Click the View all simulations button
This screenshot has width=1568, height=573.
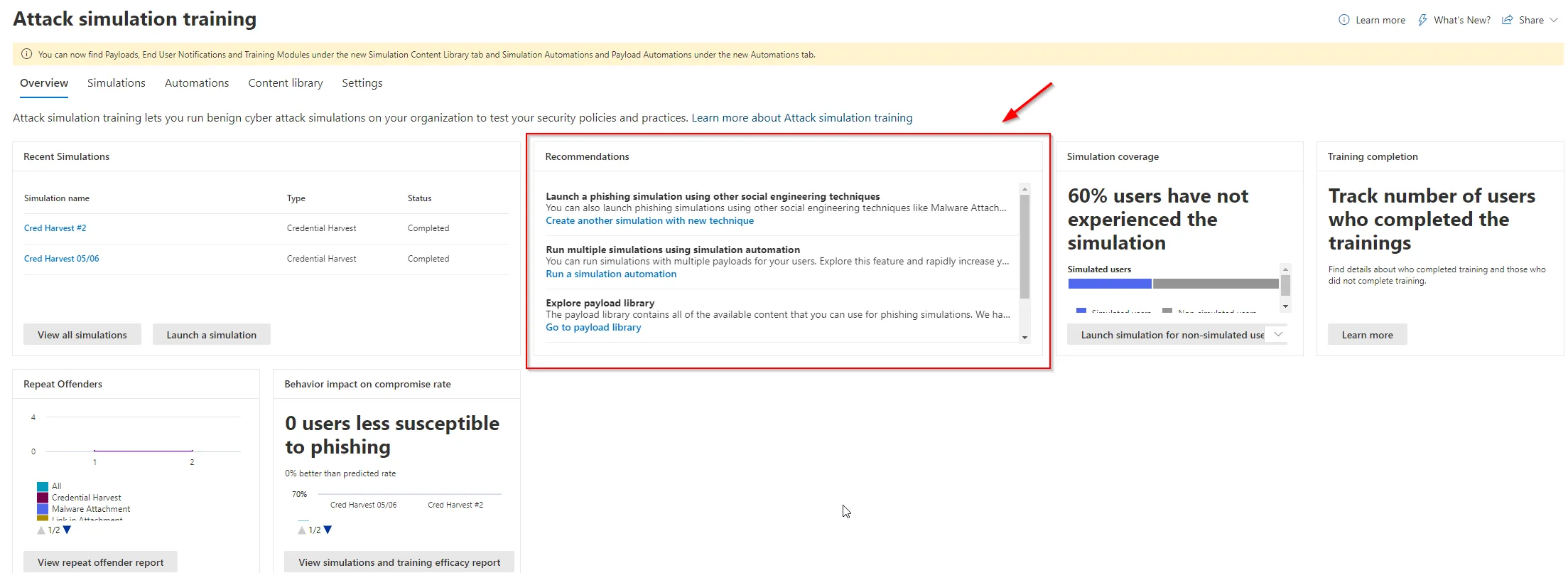click(82, 335)
